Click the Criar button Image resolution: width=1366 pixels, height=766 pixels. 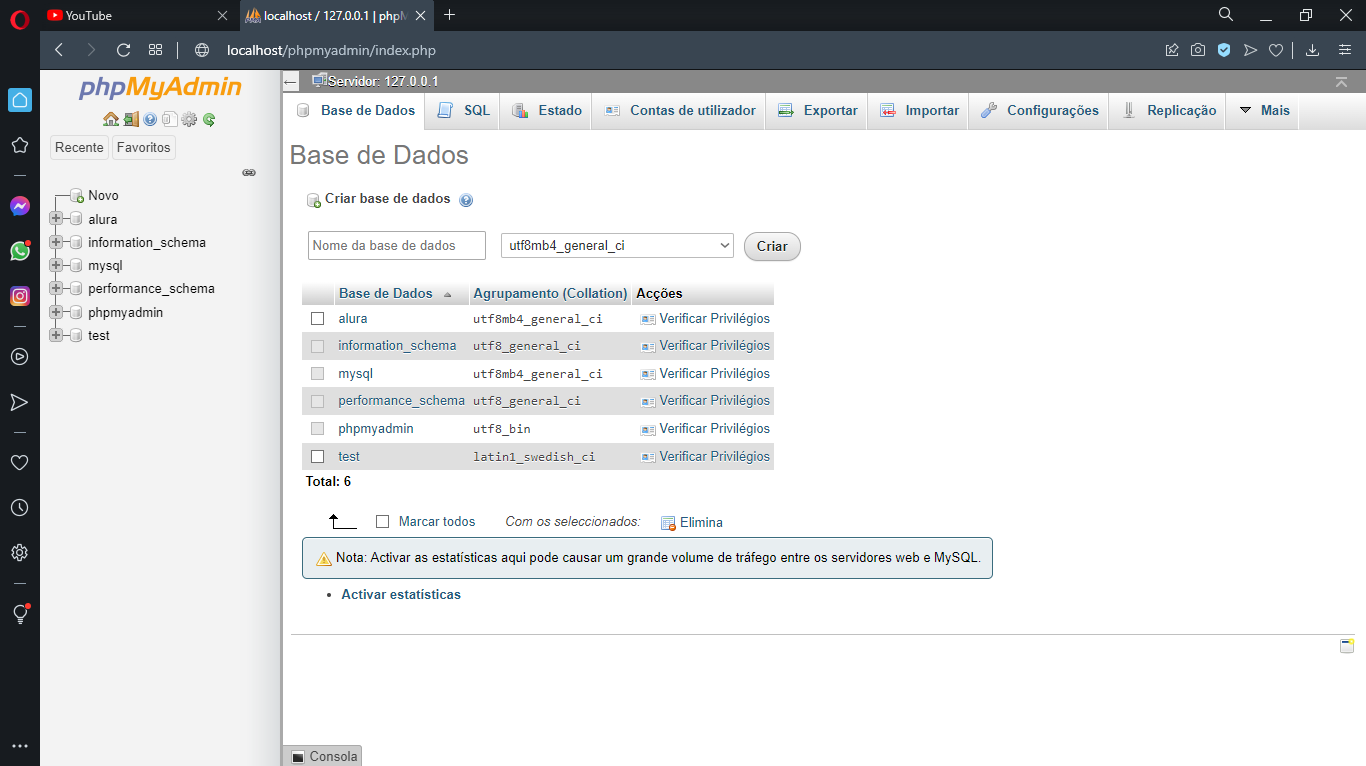click(772, 246)
